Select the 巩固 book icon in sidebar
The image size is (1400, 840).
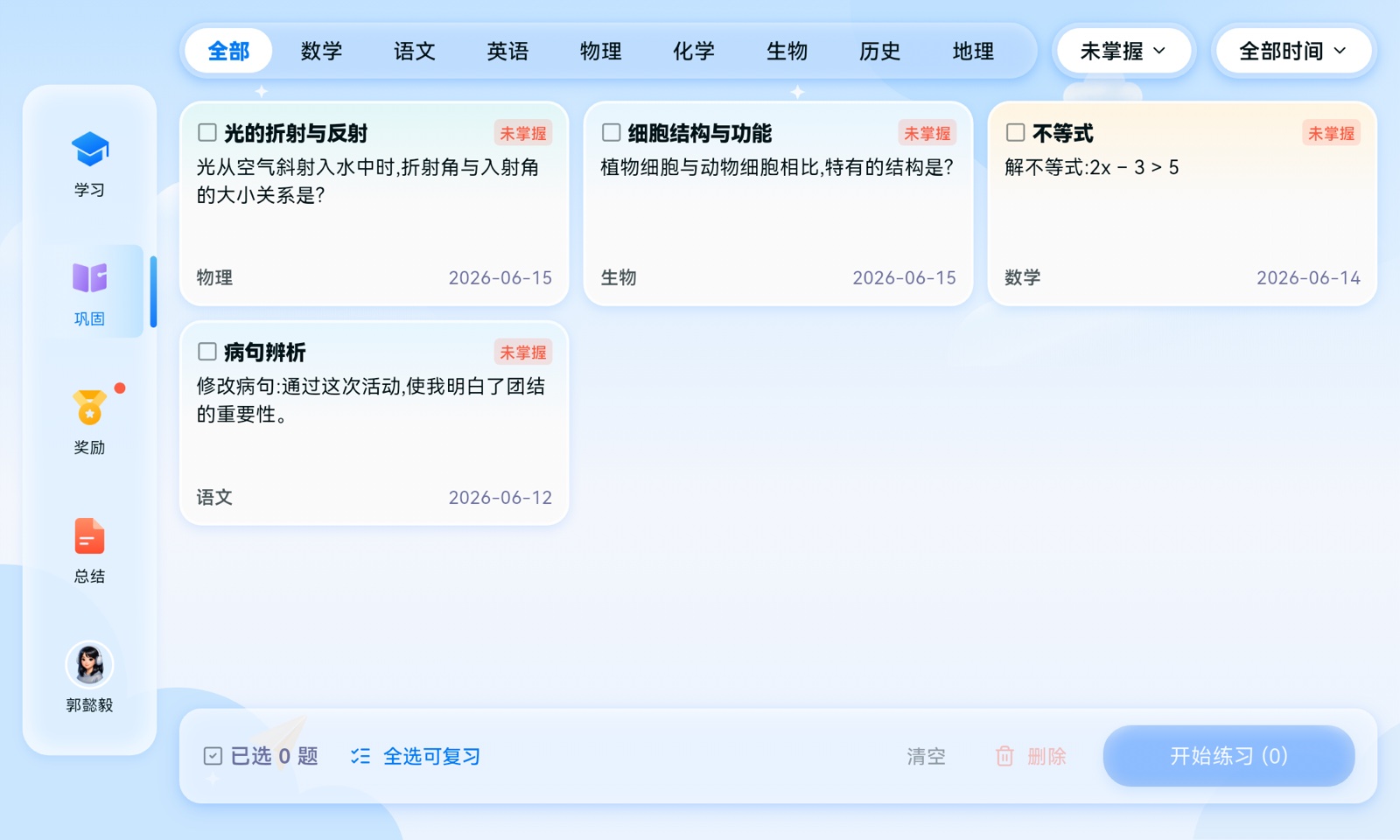pos(89,278)
